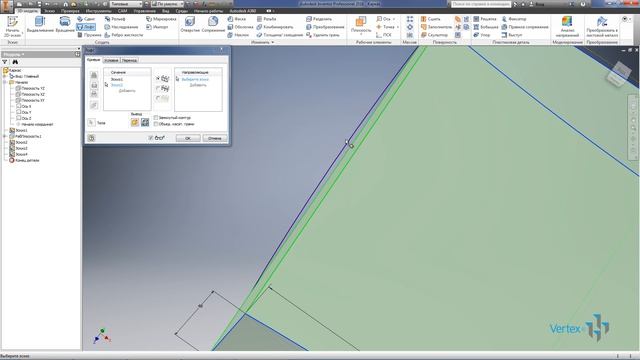
Task: Select the Derive (Наследование) tool
Action: tap(121, 27)
